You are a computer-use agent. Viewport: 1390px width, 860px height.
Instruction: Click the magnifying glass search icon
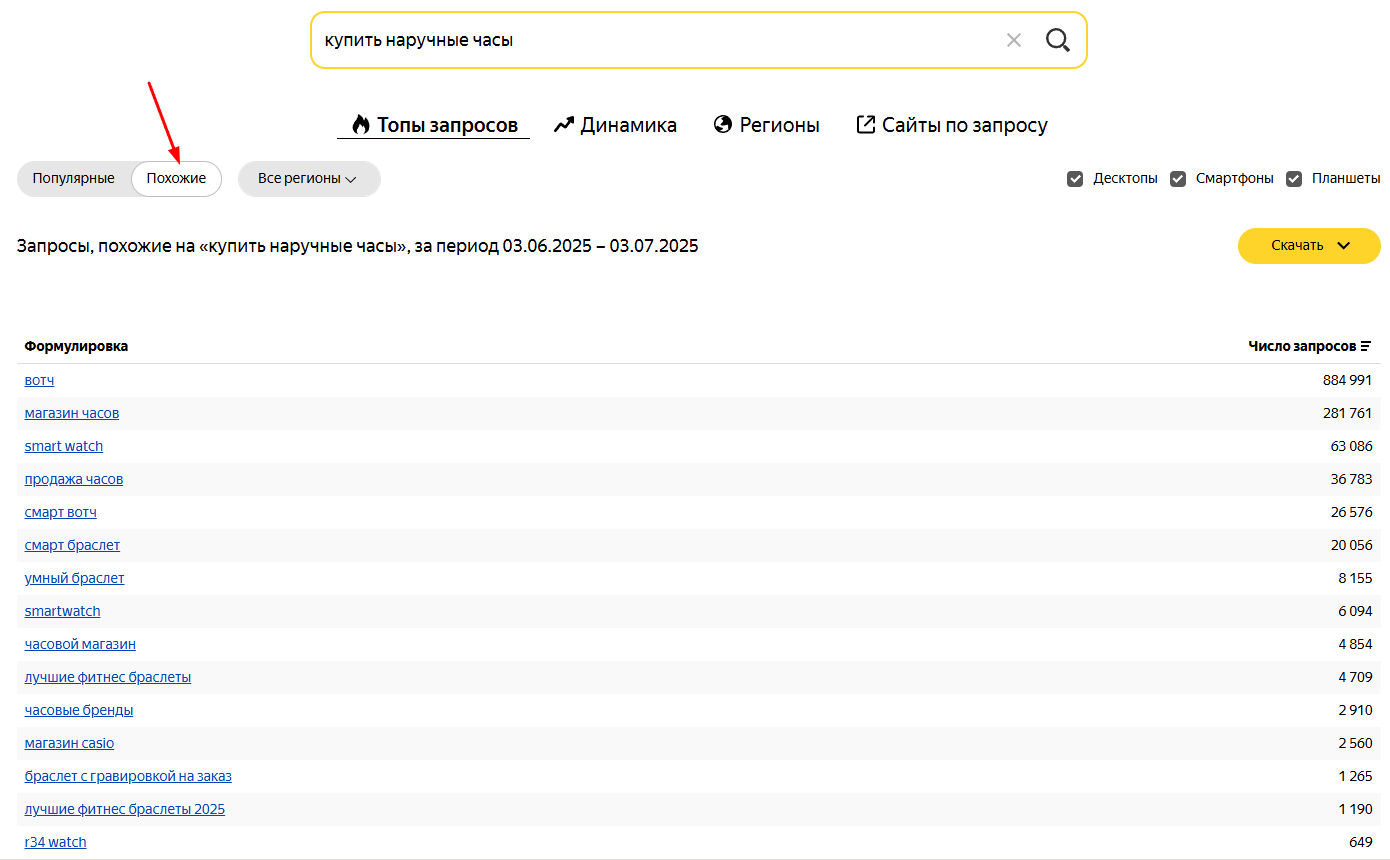1057,40
